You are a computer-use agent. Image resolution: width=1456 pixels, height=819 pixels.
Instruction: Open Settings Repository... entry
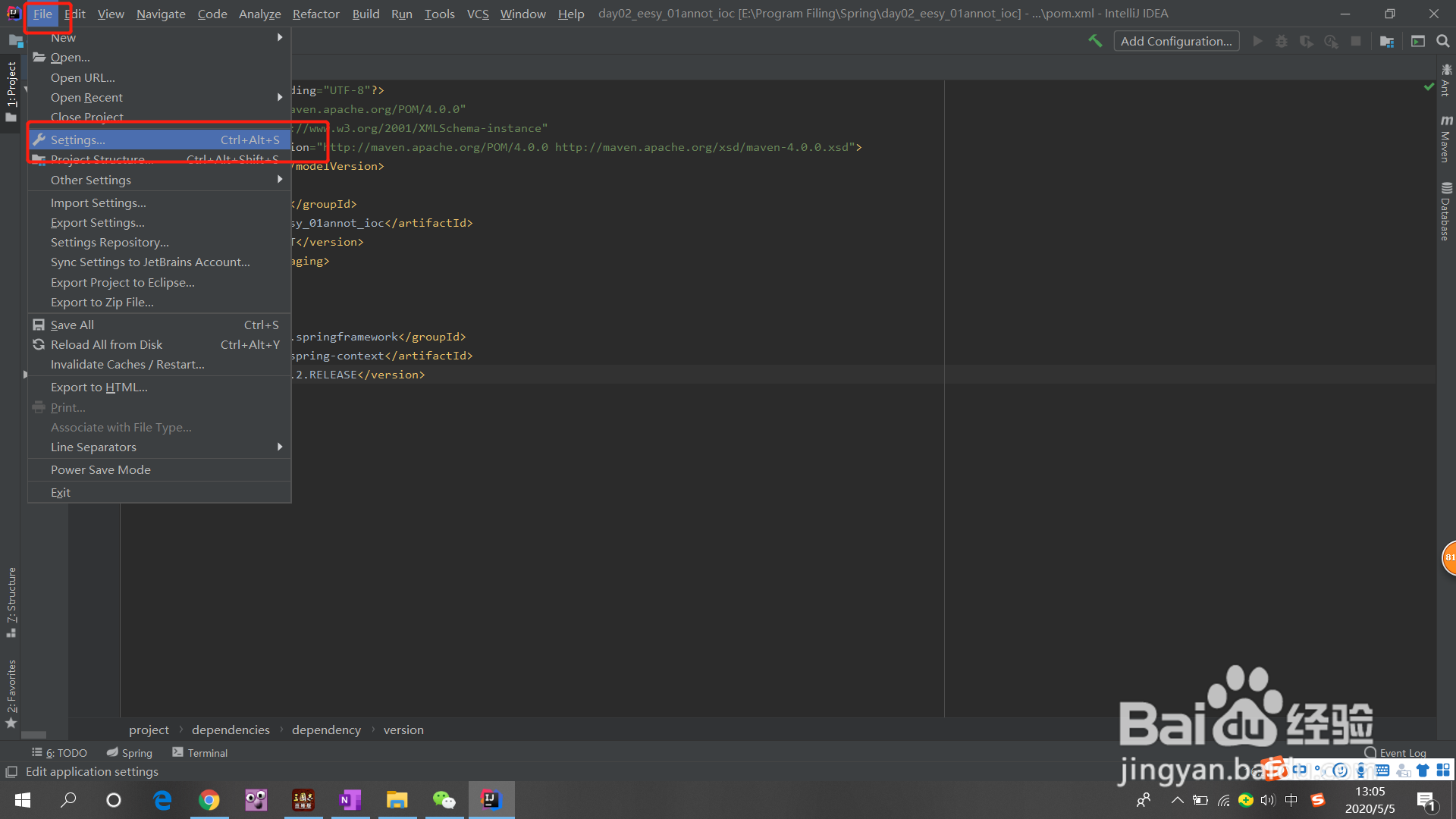coord(159,242)
